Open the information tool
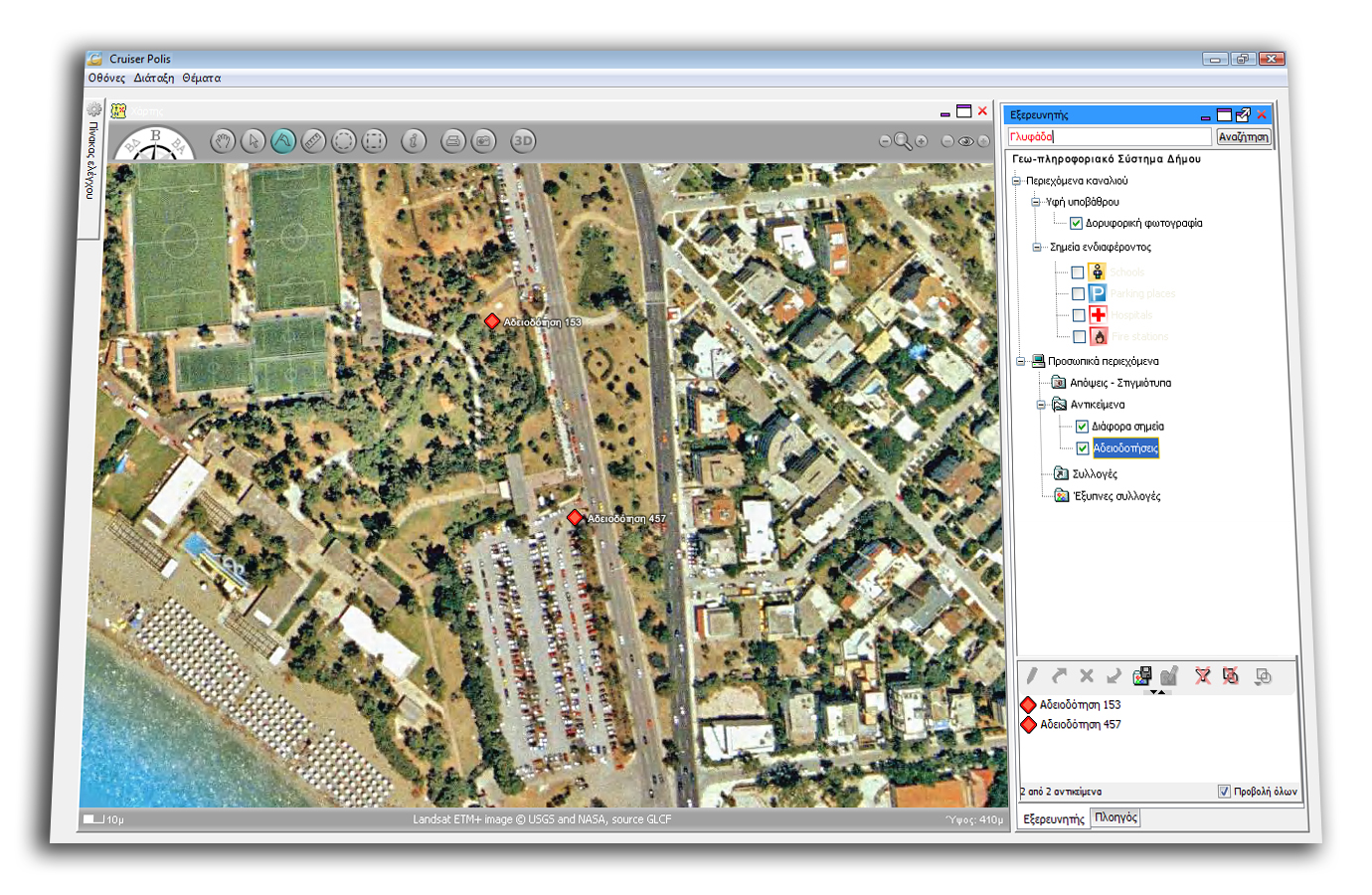Image resolution: width=1372 pixels, height=895 pixels. click(414, 141)
